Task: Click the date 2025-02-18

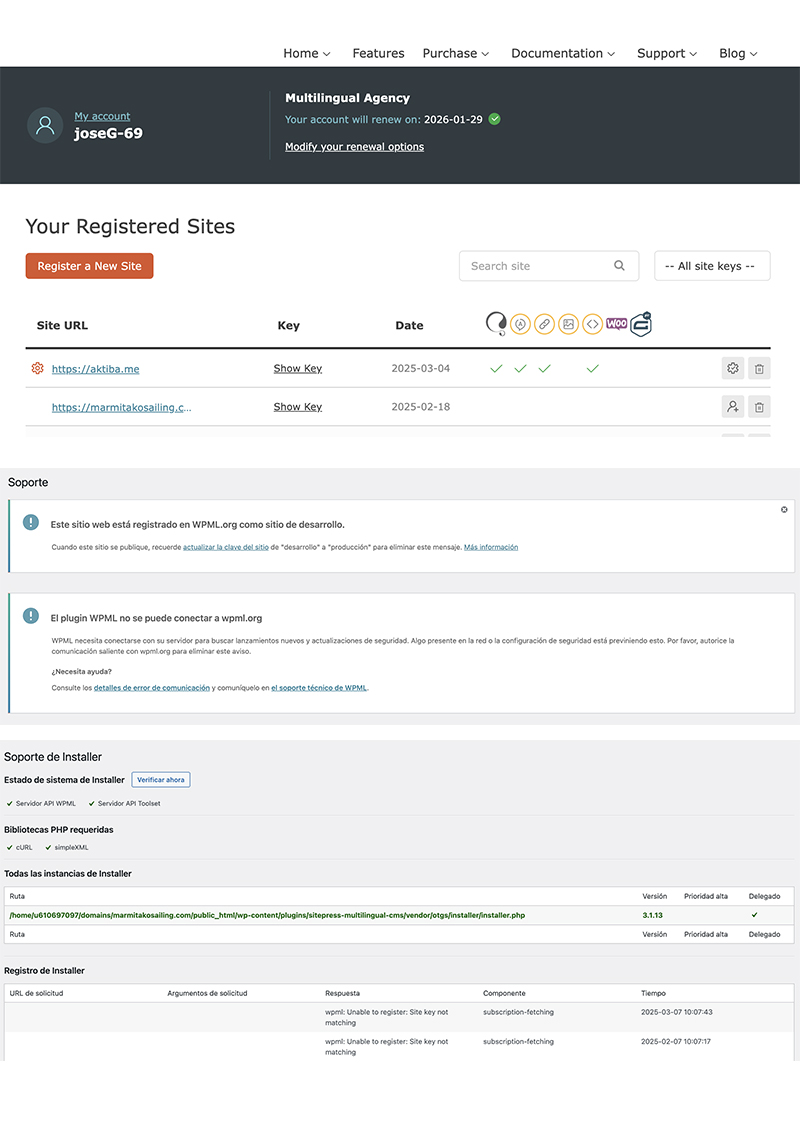Action: 421,406
